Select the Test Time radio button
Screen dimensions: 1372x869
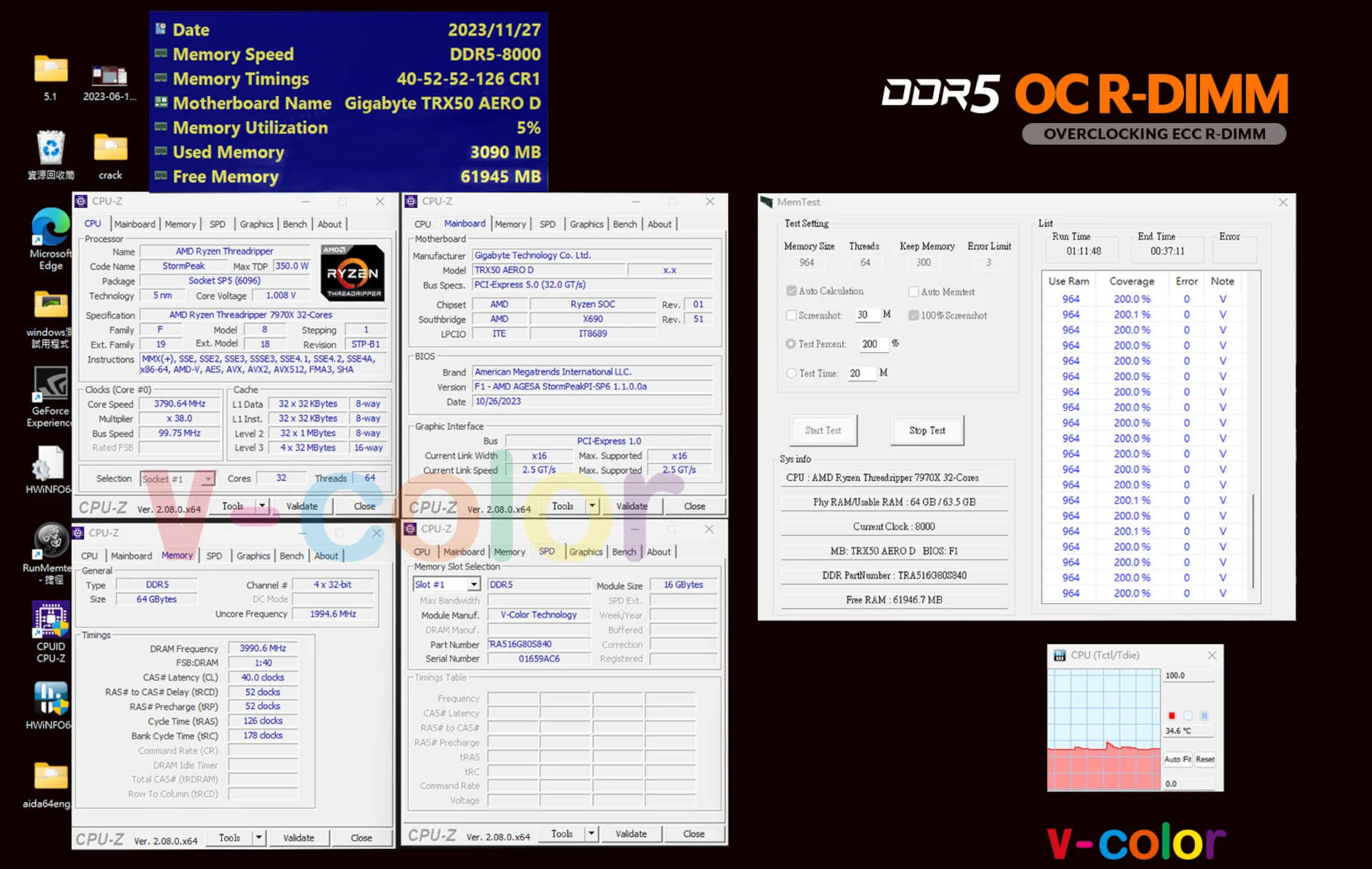coord(791,373)
